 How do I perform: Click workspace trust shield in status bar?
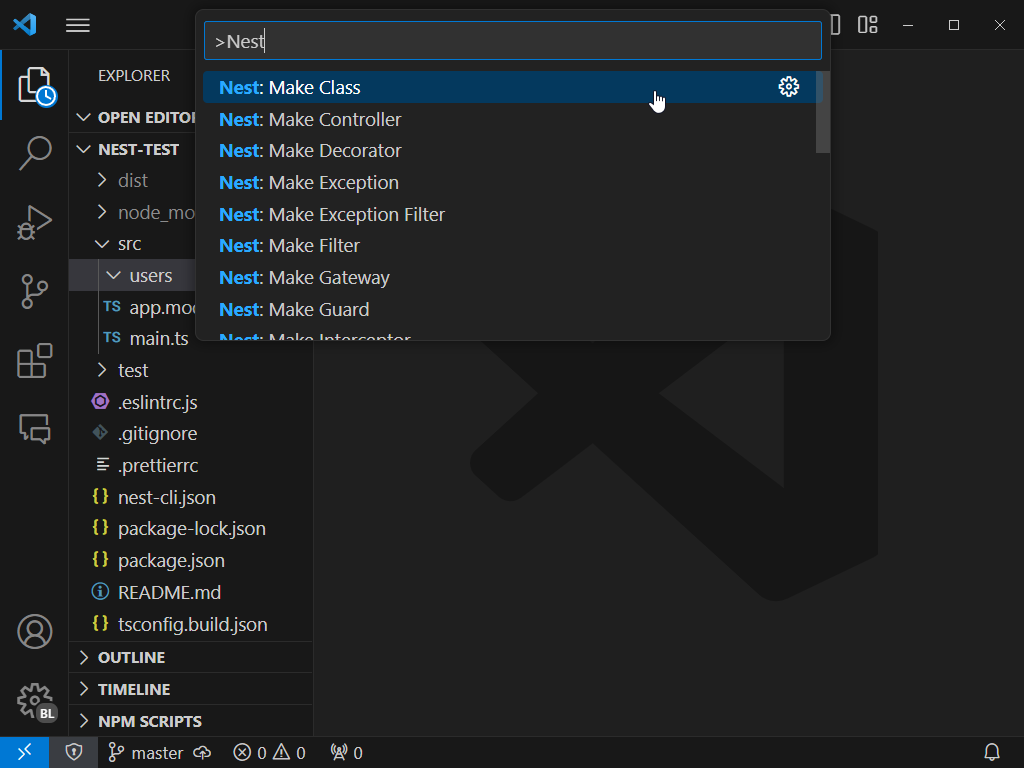tap(74, 752)
